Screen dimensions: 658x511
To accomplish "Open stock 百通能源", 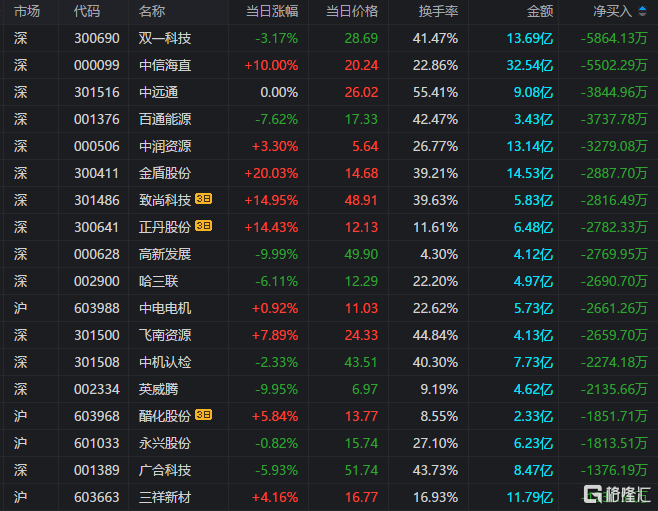I will (x=165, y=120).
